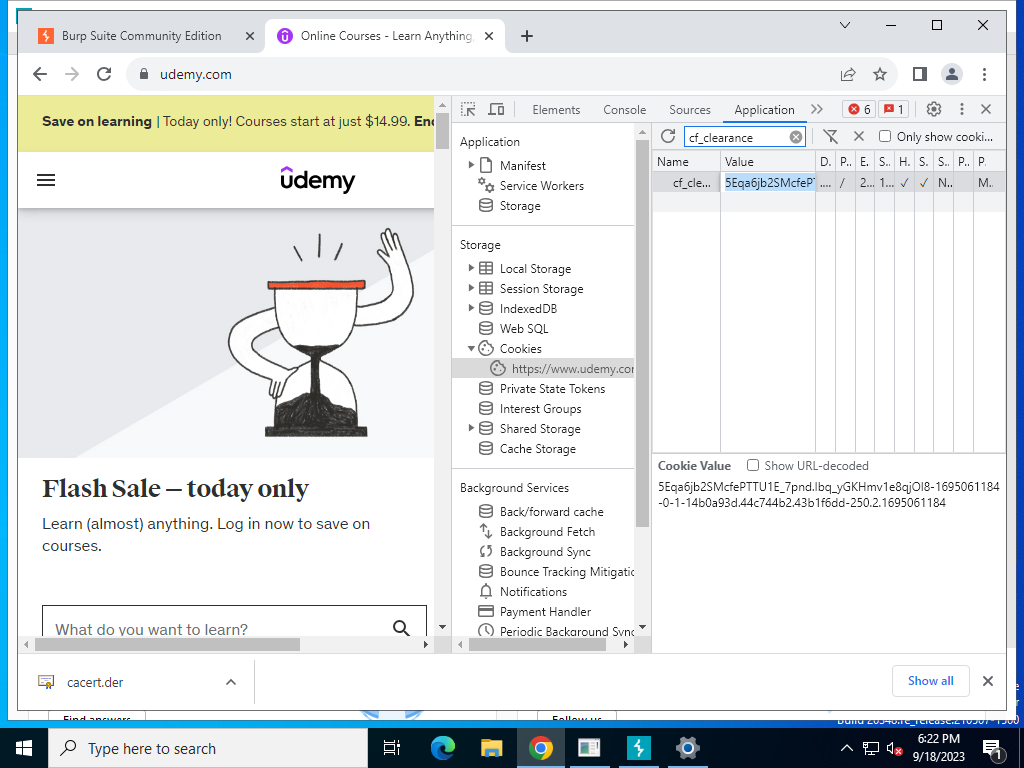Show more DevTools tabs chevron
1024x768 pixels.
pos(817,109)
